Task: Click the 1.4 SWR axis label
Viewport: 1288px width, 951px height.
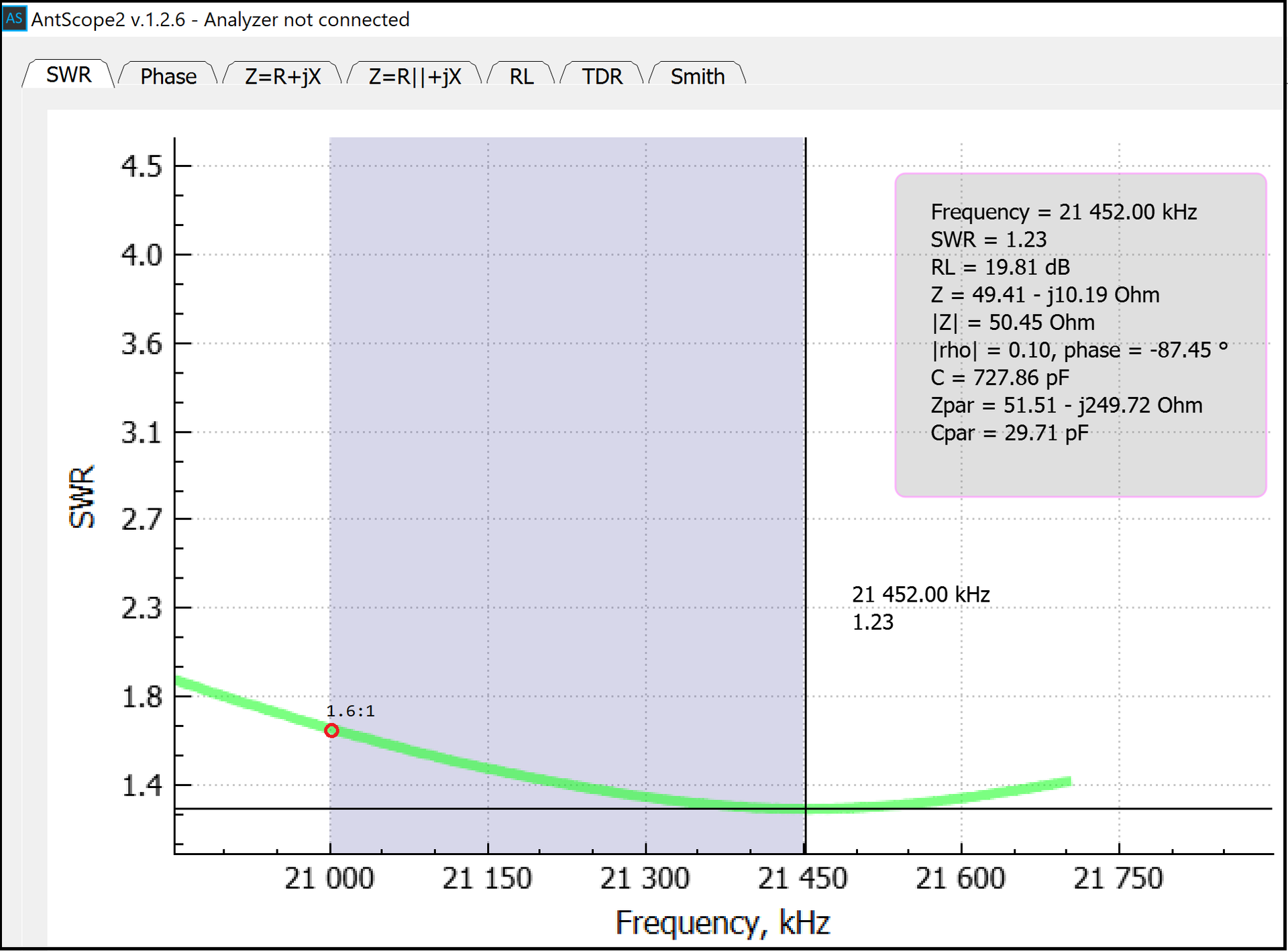Action: [142, 785]
